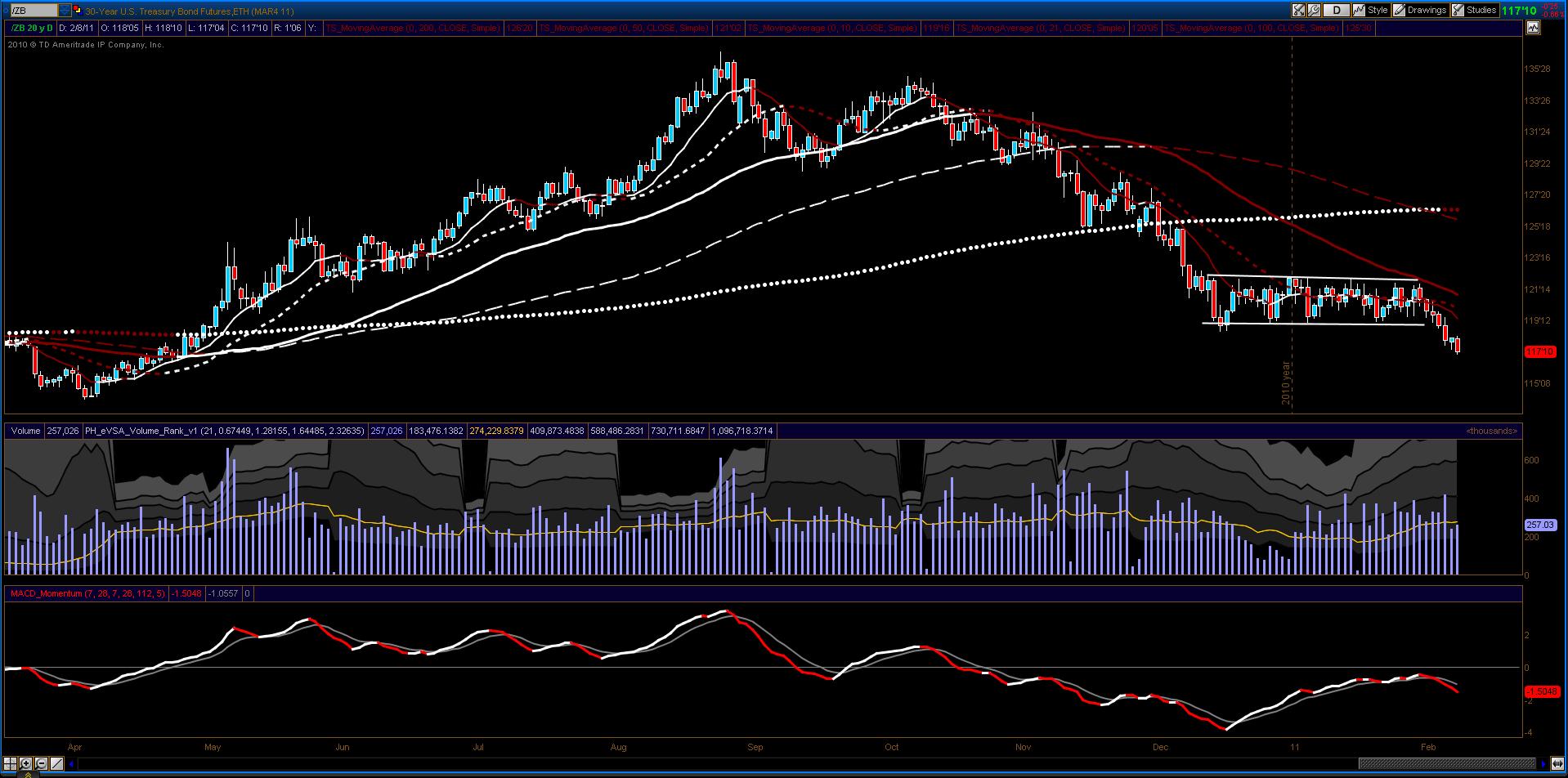Open the symbol selector dropdown arrow
The height and width of the screenshot is (778, 1568).
[x=65, y=11]
